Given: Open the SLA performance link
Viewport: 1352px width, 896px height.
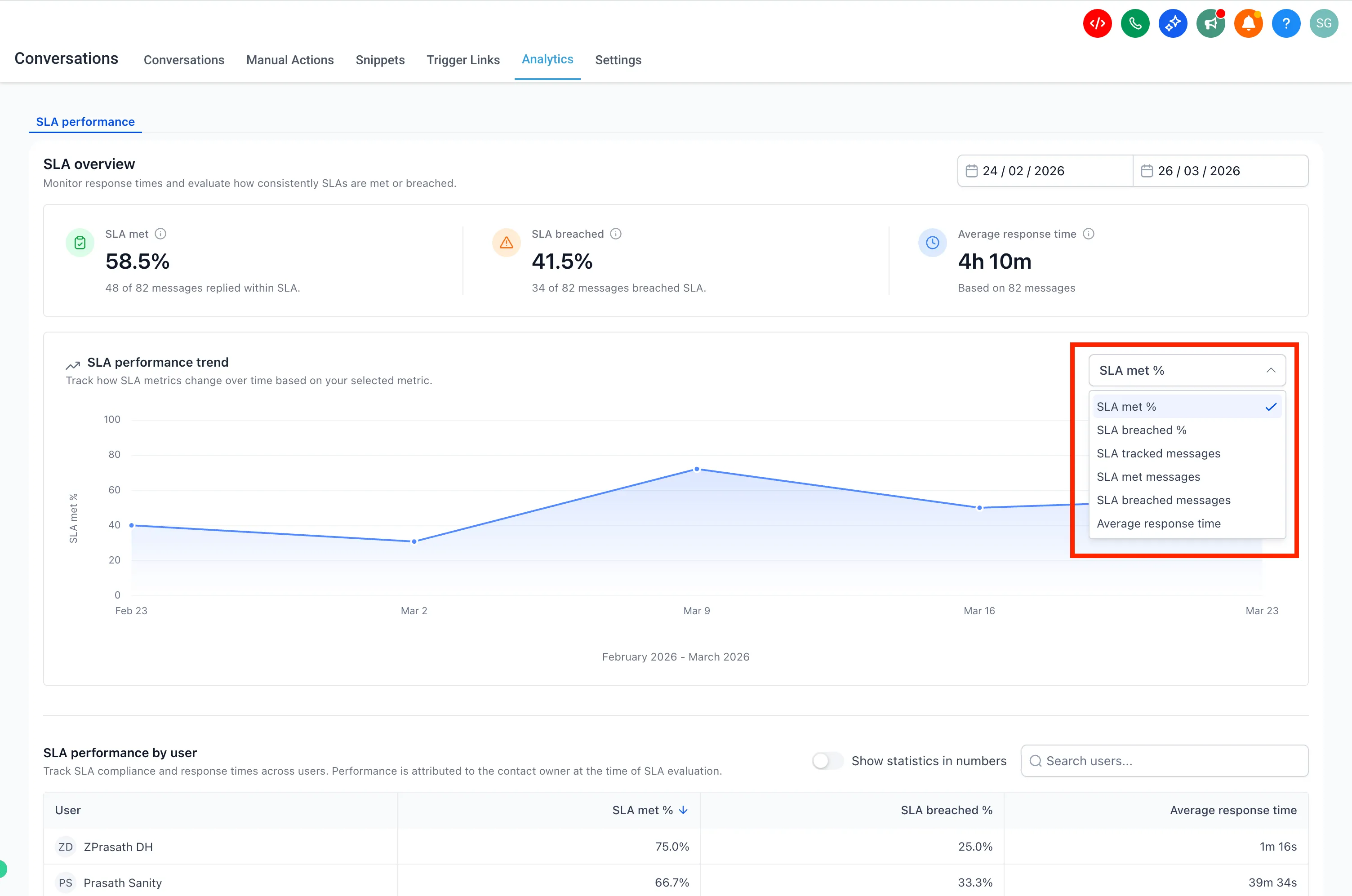Looking at the screenshot, I should tap(84, 122).
